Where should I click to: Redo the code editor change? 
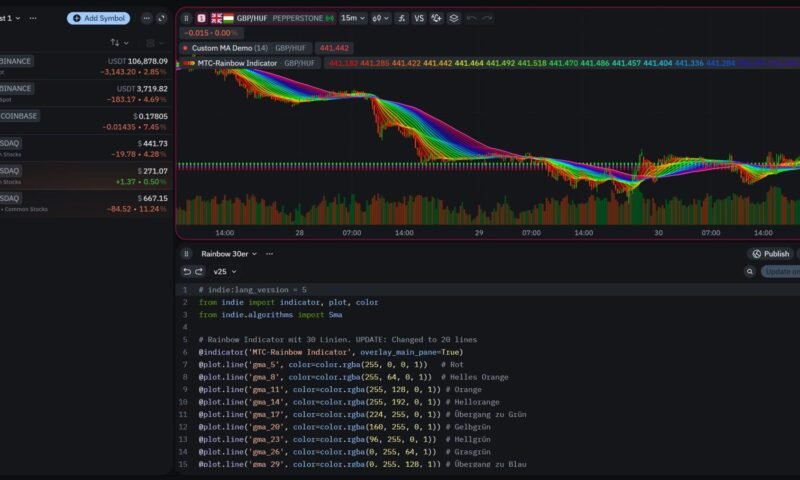tap(199, 271)
